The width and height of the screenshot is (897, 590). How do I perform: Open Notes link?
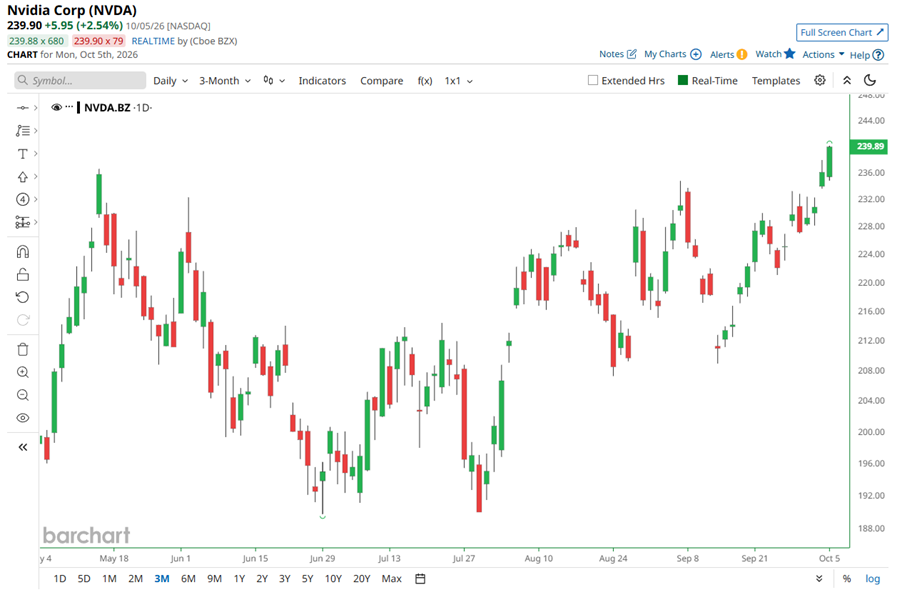click(x=617, y=54)
